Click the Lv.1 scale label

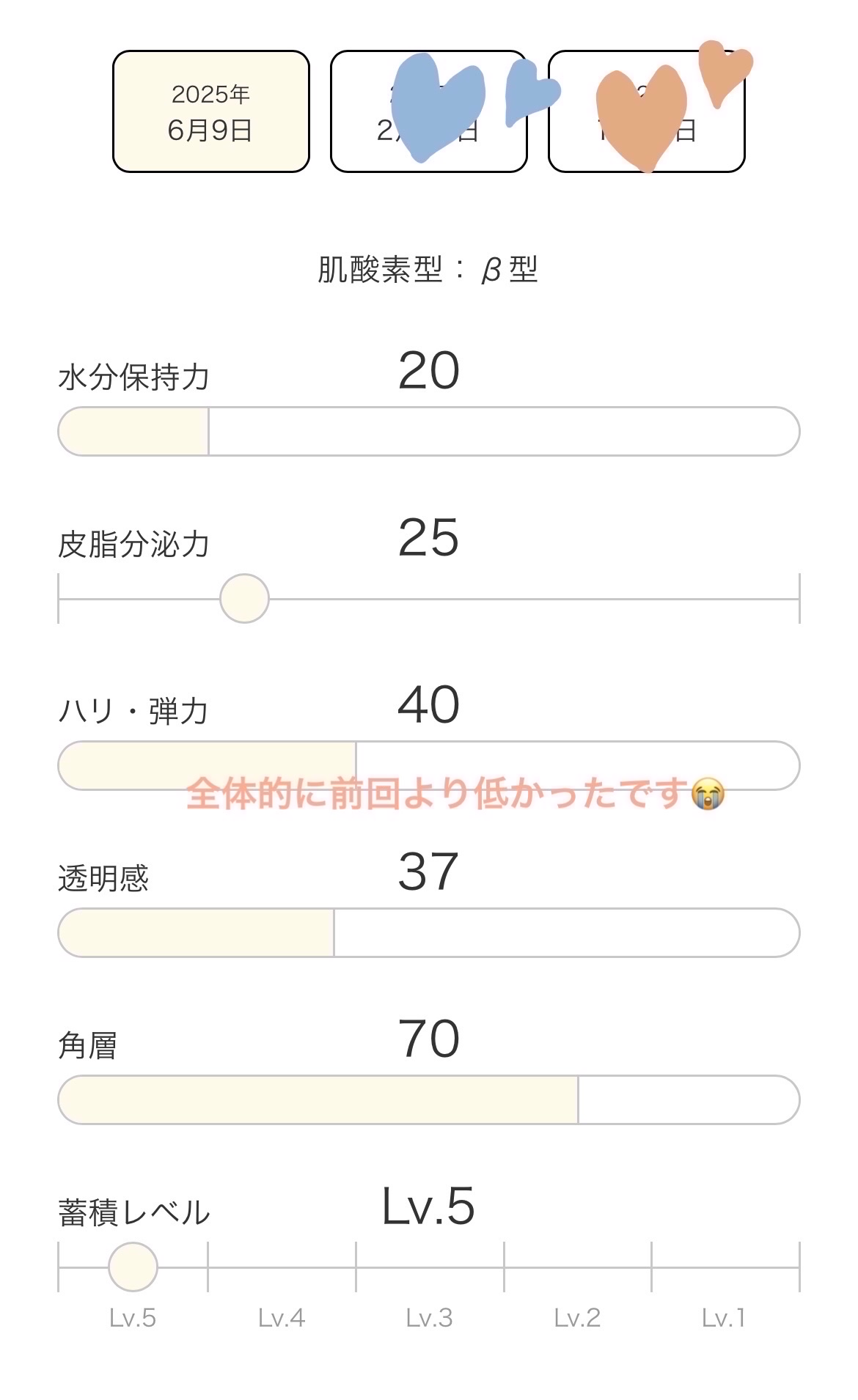click(724, 1318)
